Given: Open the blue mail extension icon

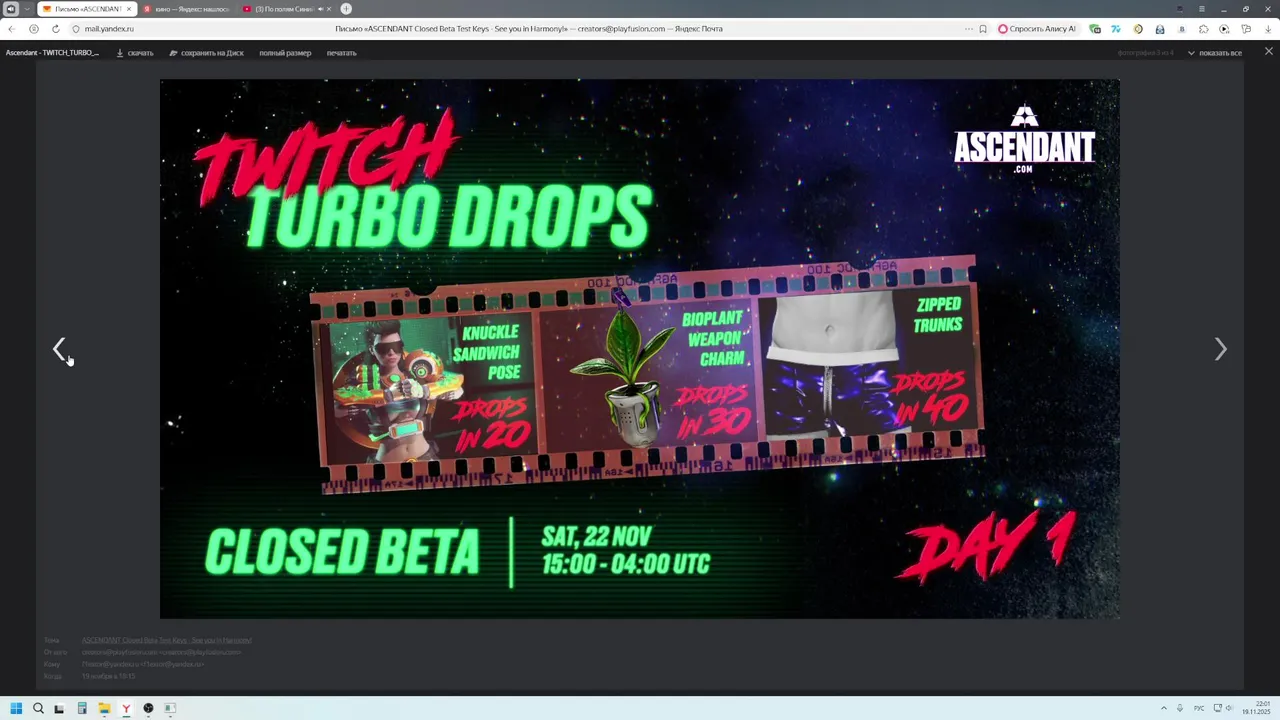Looking at the screenshot, I should (1160, 29).
